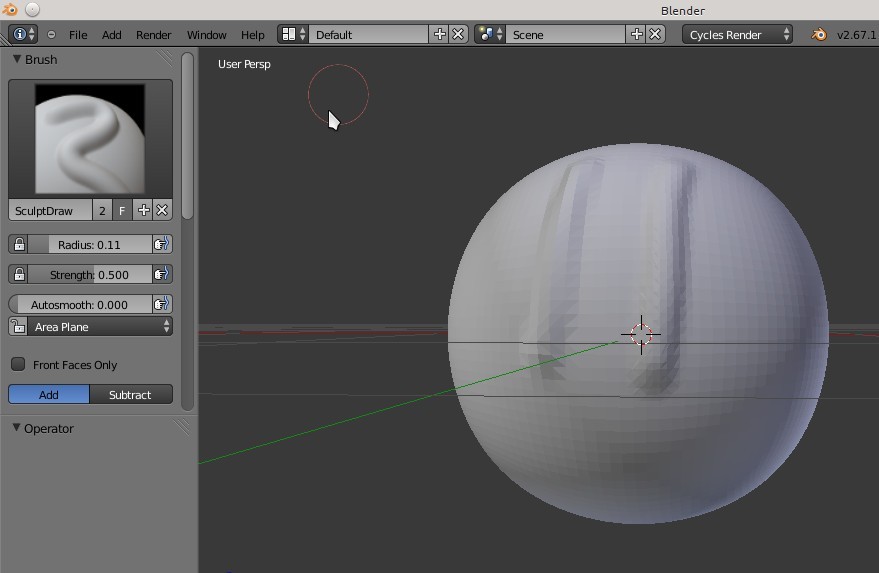Add a new screen layout with plus icon
Viewport: 879px width, 573px height.
pos(439,34)
